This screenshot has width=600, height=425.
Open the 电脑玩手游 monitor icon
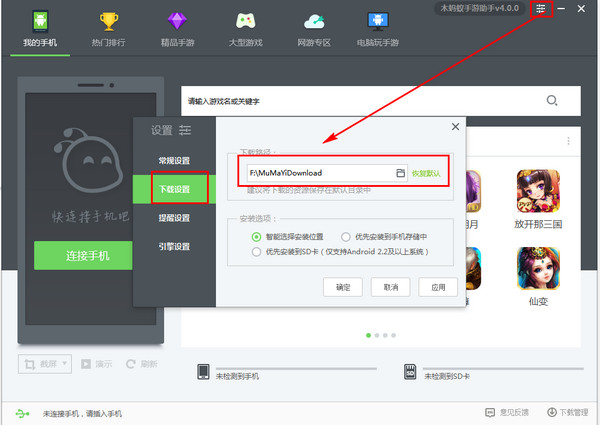pos(377,20)
